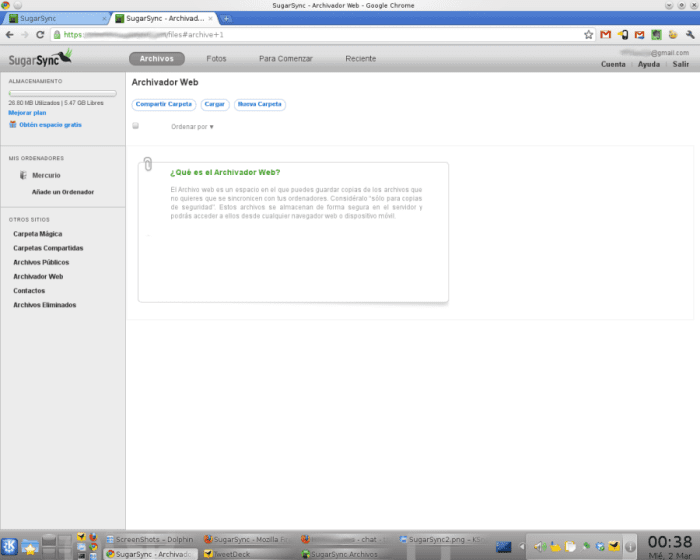Open the KDE application launcher
The width and height of the screenshot is (700, 560).
click(9, 546)
